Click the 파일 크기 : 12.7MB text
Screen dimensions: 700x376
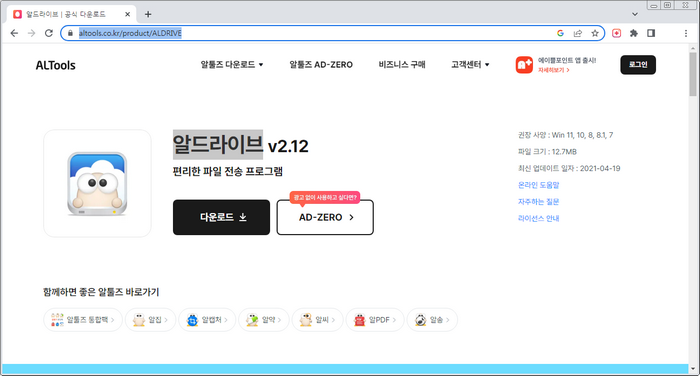(547, 152)
